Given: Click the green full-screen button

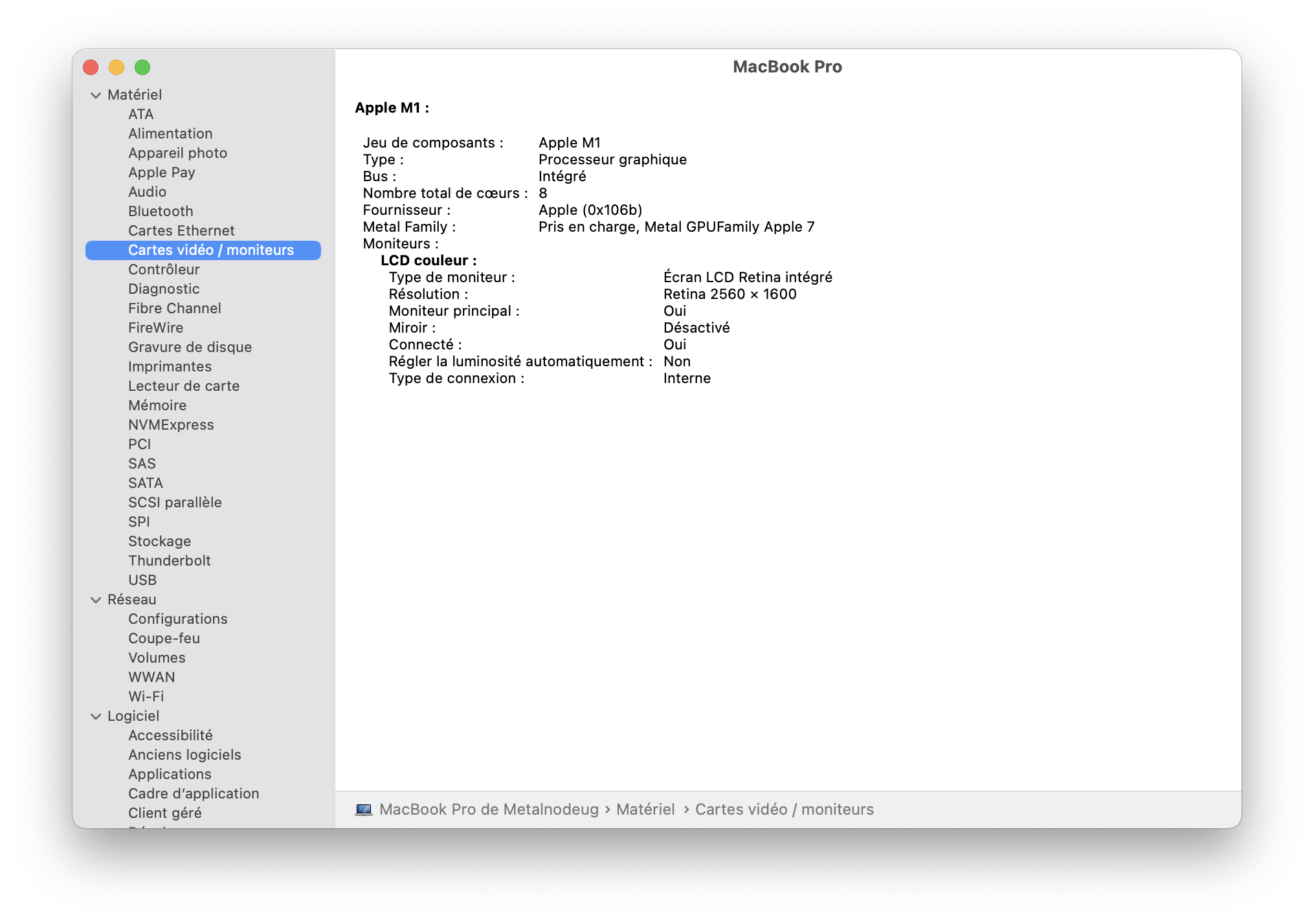Looking at the screenshot, I should coord(142,67).
